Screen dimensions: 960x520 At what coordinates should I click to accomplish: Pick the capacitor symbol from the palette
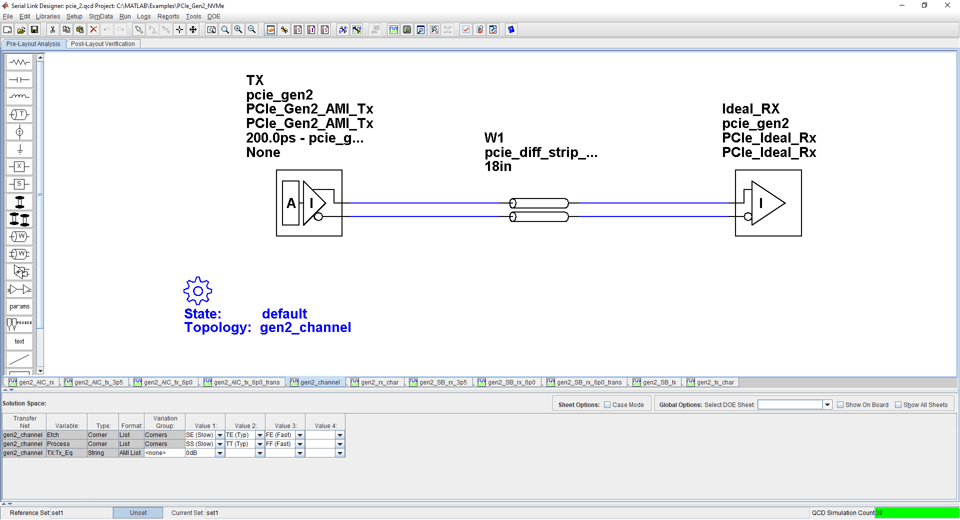tap(19, 79)
